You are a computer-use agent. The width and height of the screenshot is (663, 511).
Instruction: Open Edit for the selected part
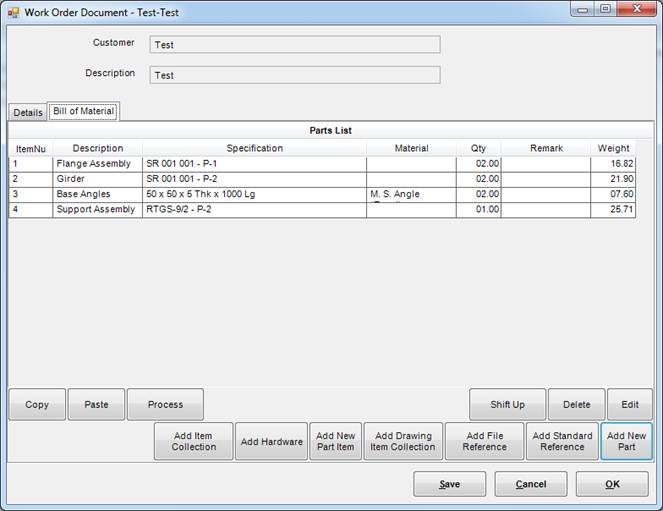629,405
